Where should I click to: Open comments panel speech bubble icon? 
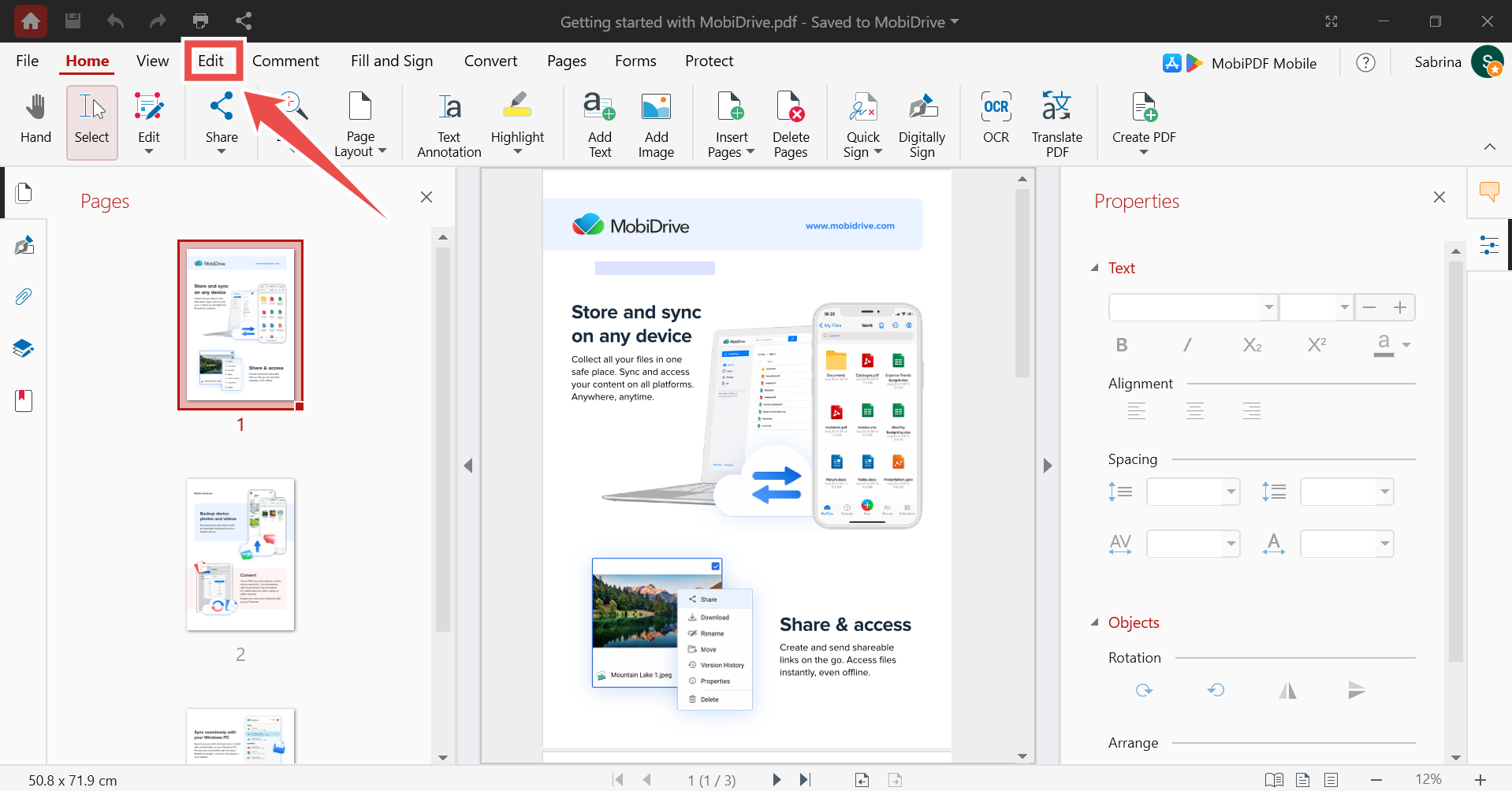(x=1489, y=191)
